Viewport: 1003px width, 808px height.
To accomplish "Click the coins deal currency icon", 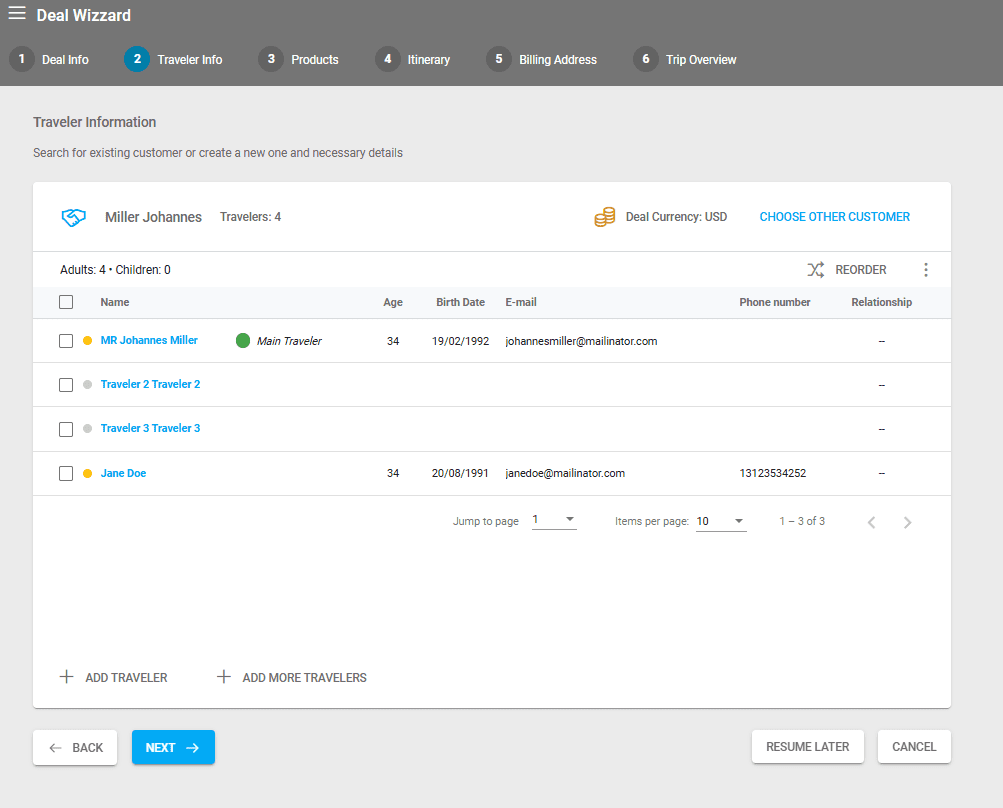I will (x=605, y=217).
